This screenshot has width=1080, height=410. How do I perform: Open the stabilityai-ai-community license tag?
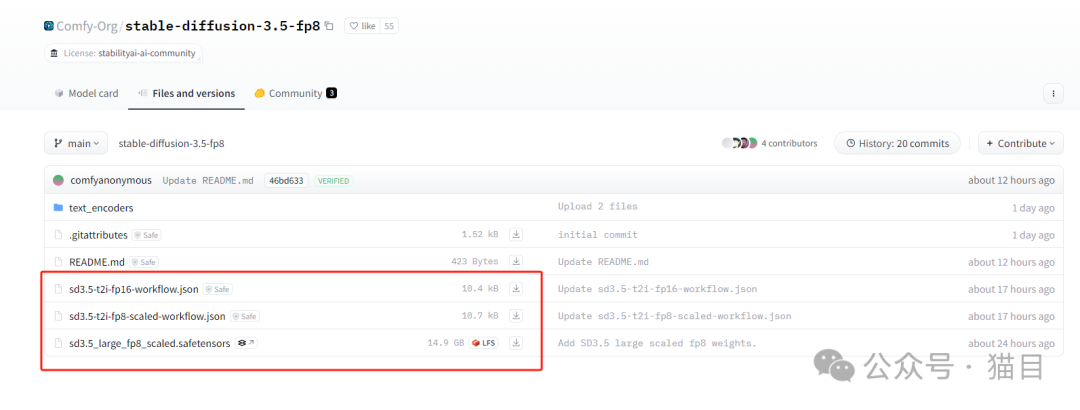pos(124,53)
